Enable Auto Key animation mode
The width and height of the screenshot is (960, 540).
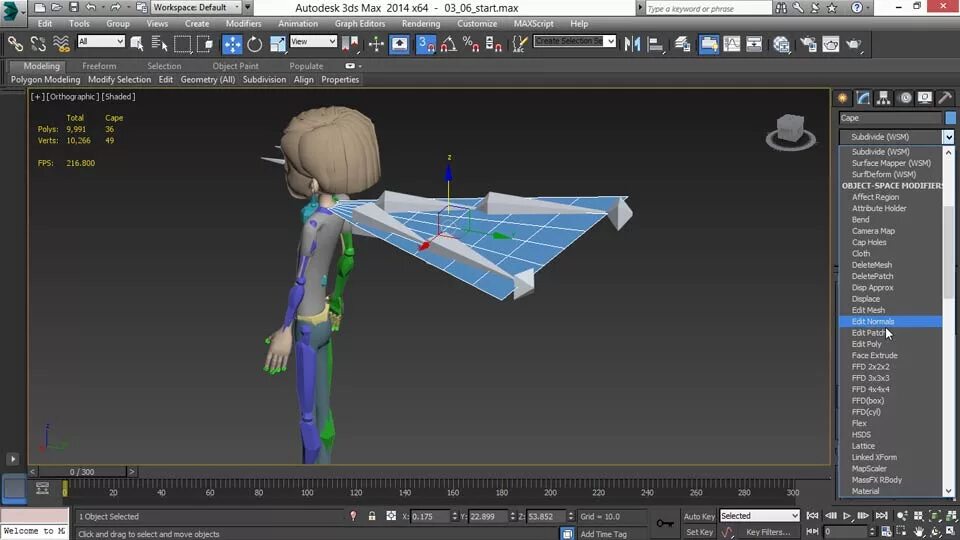point(699,516)
